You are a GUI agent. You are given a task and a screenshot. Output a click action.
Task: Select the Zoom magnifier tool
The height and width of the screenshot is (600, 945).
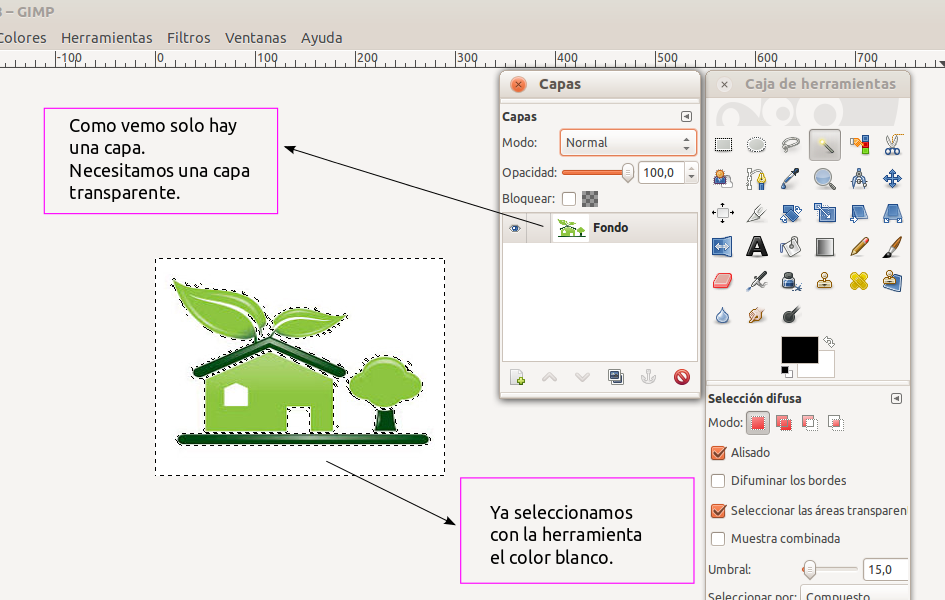(x=824, y=179)
